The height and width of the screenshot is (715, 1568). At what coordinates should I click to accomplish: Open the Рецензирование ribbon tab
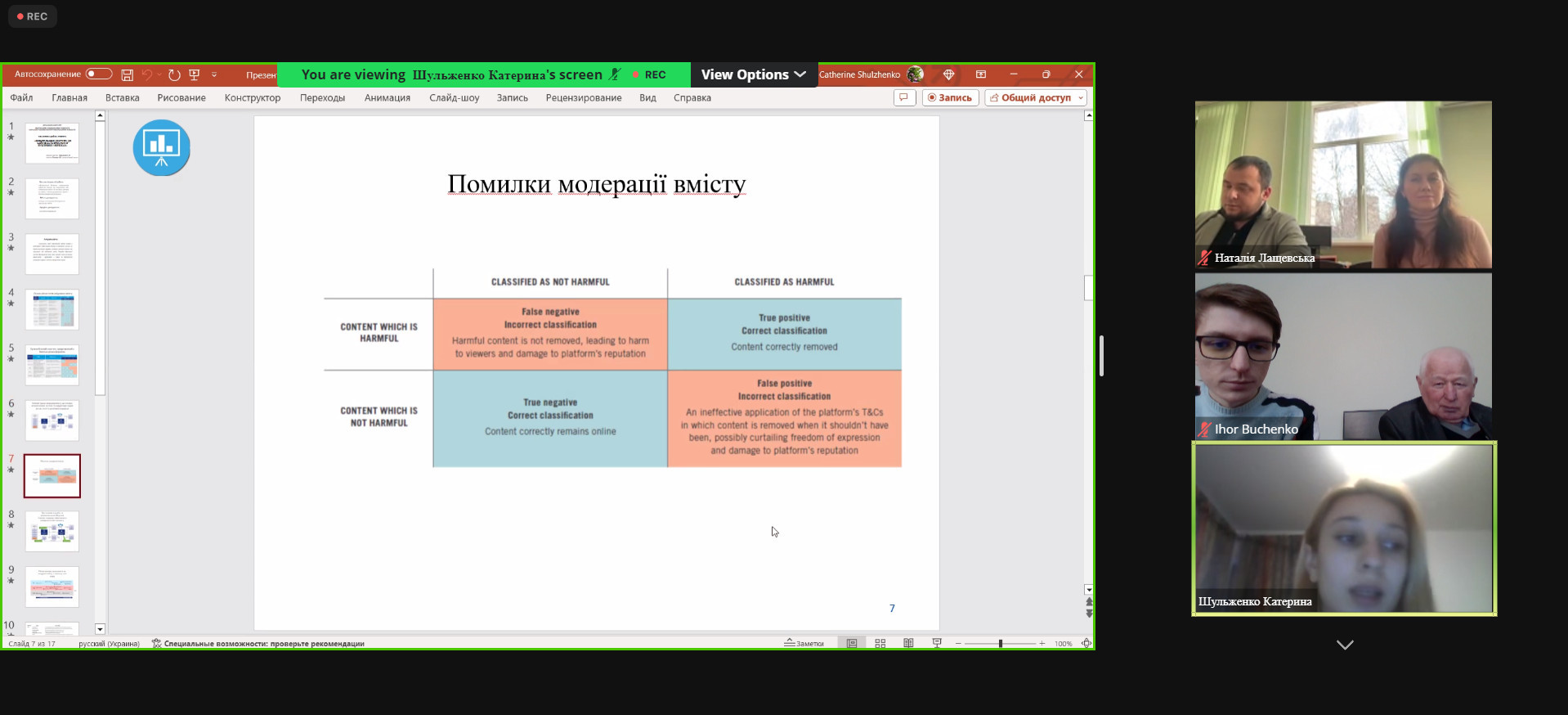click(x=584, y=97)
